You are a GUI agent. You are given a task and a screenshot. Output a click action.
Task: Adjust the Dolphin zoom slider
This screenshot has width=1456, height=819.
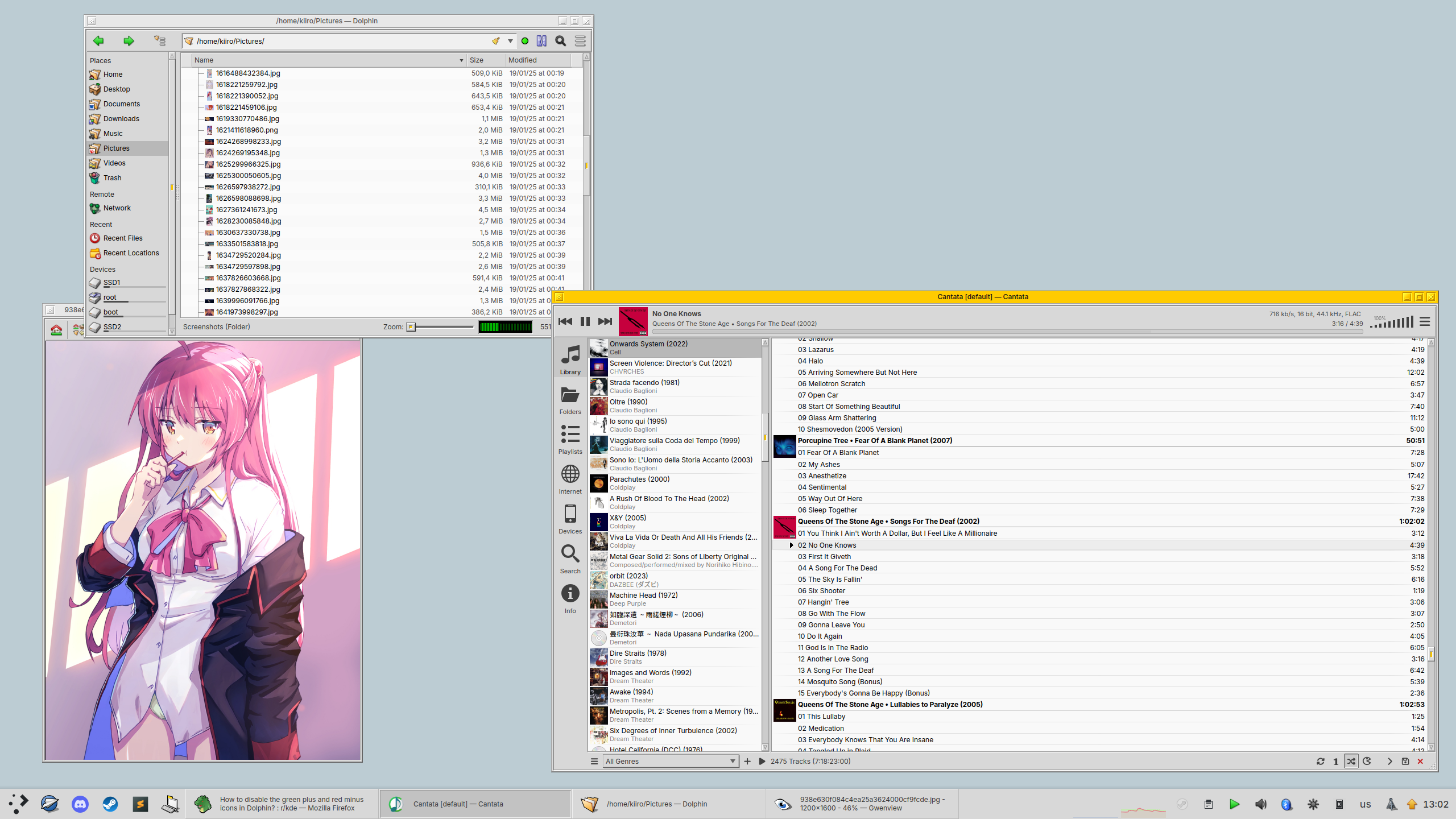(440, 327)
